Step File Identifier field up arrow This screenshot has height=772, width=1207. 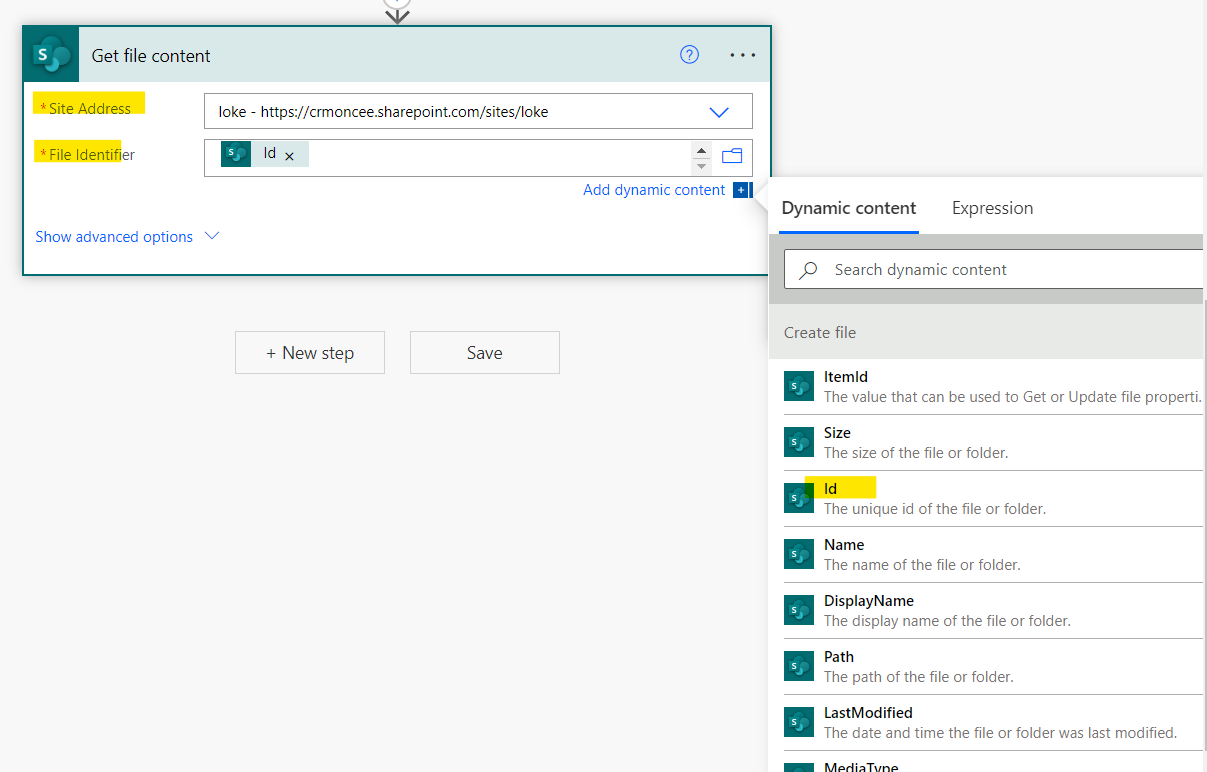(x=702, y=151)
